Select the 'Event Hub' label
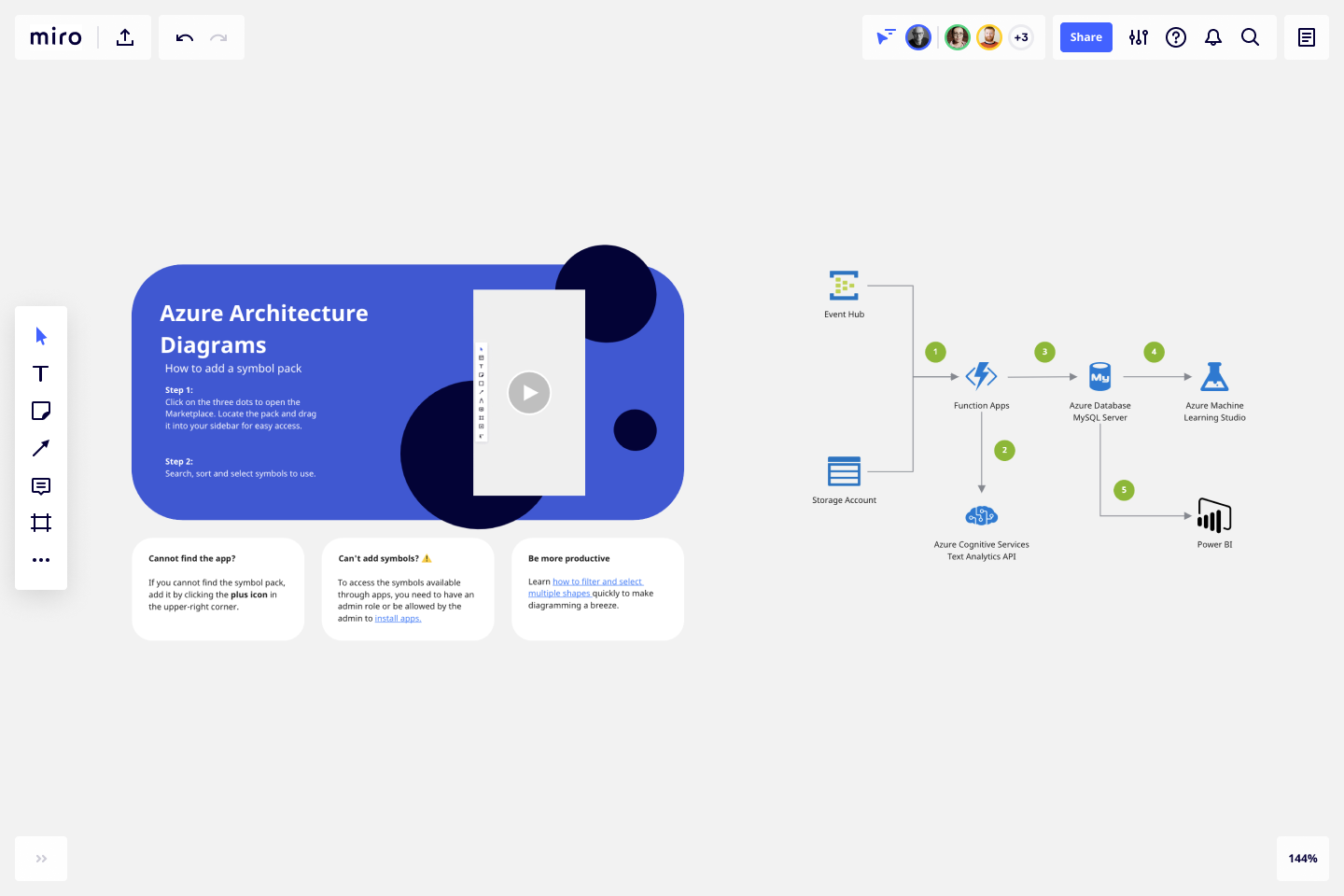The width and height of the screenshot is (1344, 896). coord(844,315)
